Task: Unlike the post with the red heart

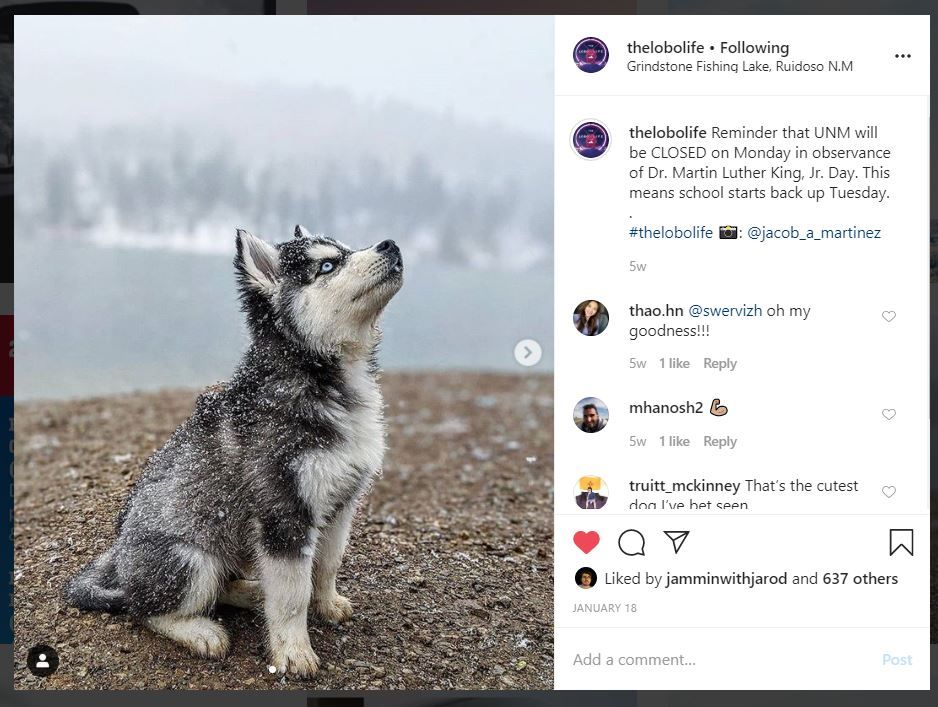Action: point(586,542)
